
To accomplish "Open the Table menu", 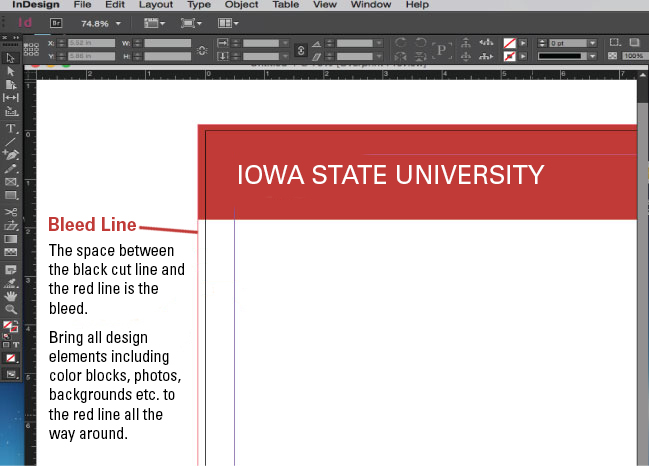I will point(286,5).
